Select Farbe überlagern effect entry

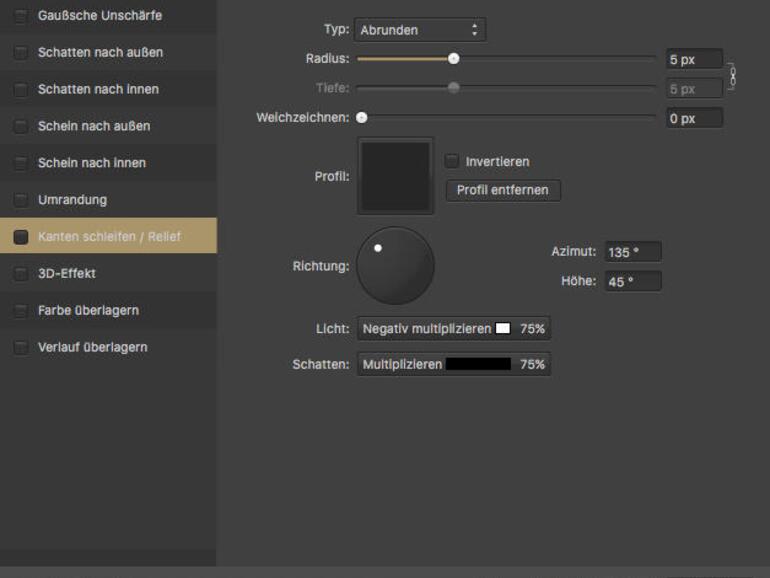(108, 310)
